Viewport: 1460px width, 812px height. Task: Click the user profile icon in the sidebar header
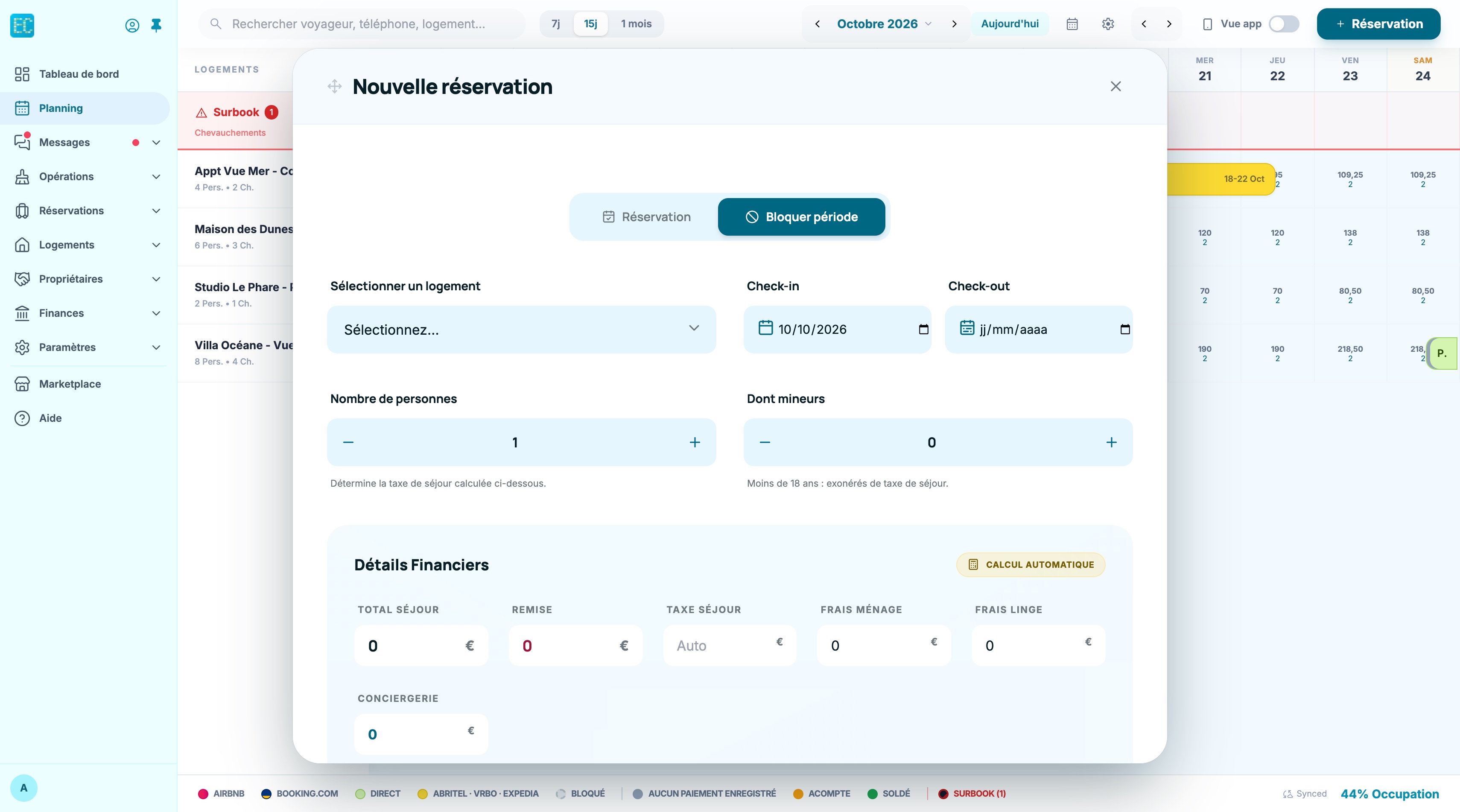pyautogui.click(x=132, y=26)
